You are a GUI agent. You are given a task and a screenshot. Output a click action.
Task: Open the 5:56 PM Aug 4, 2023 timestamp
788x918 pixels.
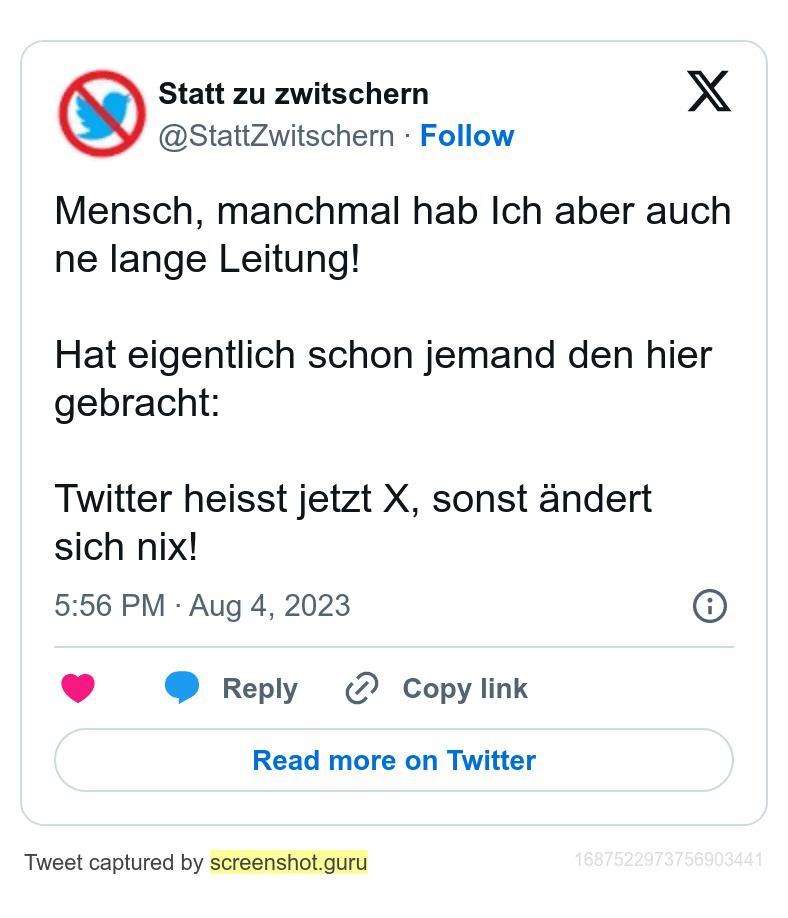pyautogui.click(x=202, y=606)
